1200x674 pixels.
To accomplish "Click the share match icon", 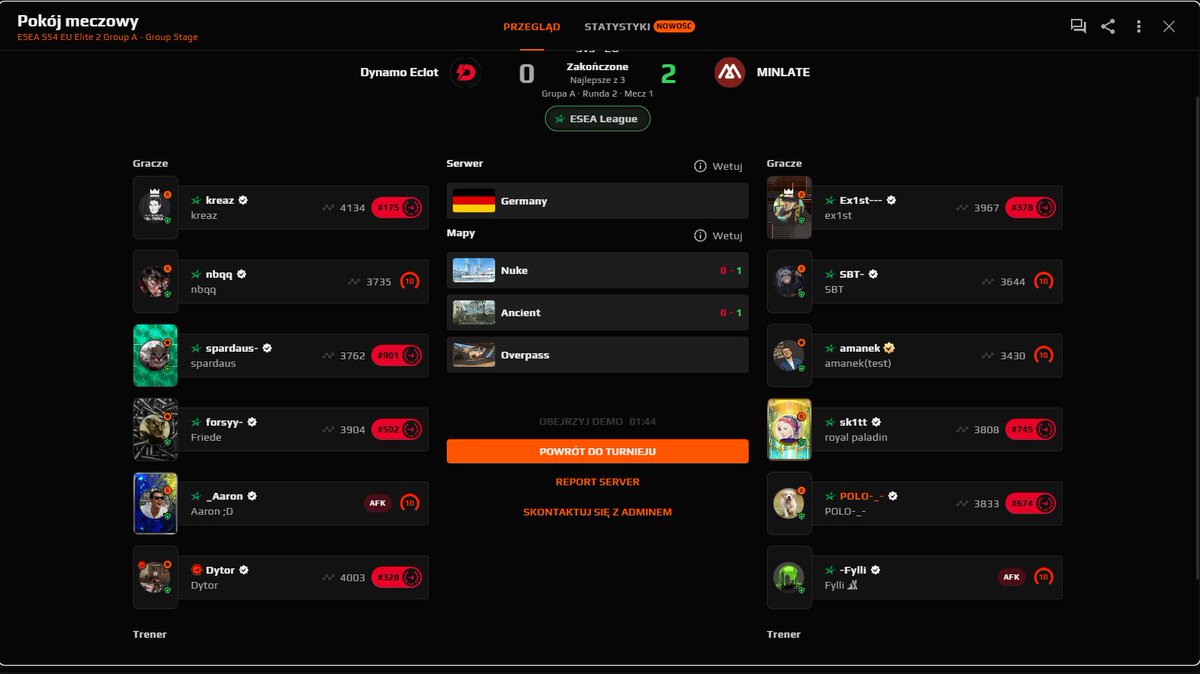I will (1108, 27).
